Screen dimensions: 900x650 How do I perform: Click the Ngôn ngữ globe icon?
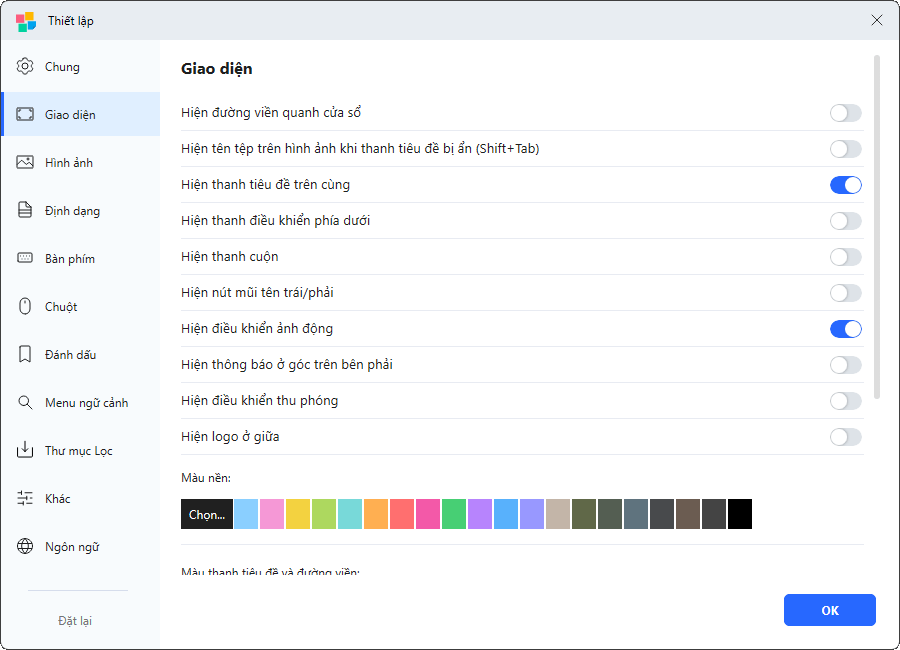point(25,547)
